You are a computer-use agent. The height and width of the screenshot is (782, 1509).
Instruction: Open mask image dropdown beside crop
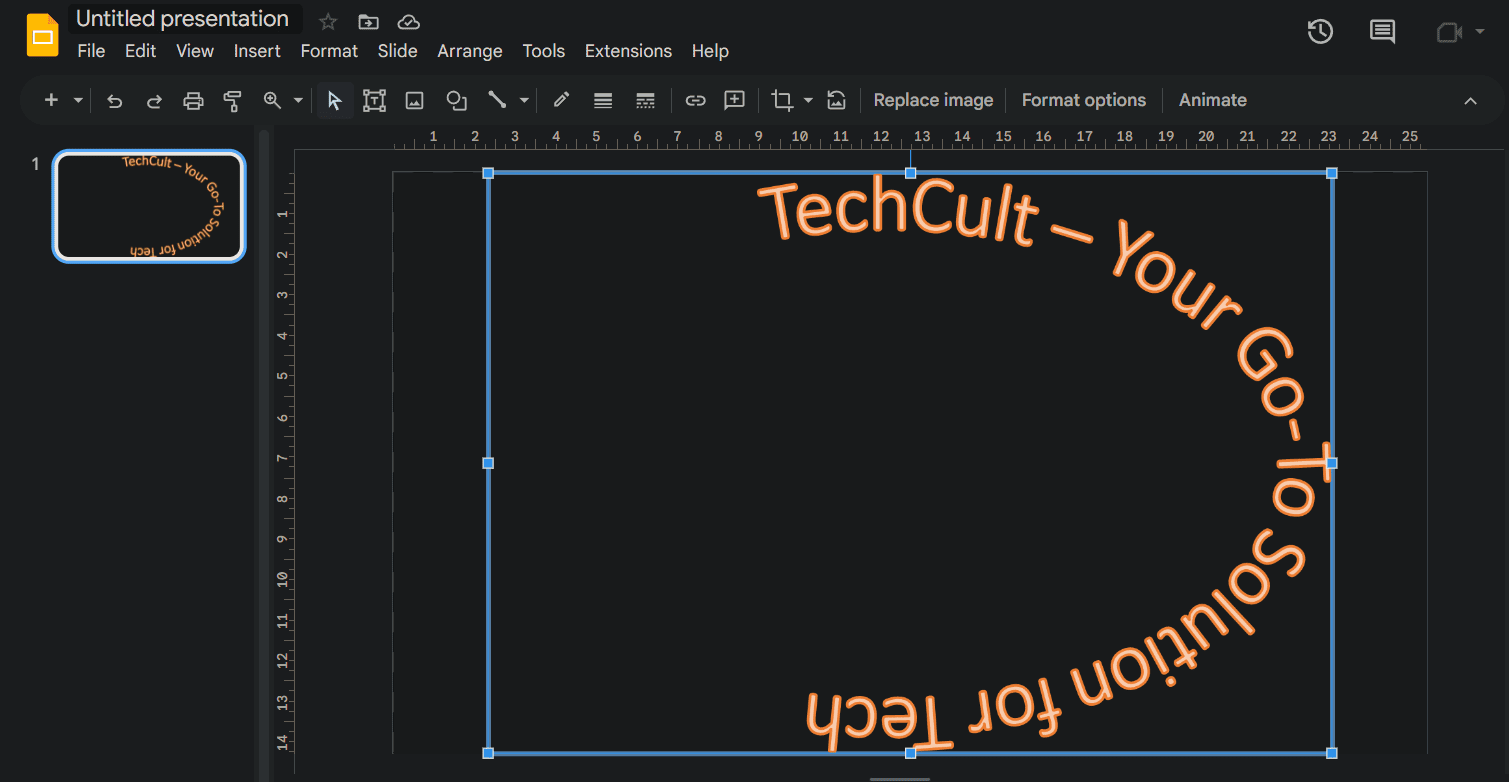[x=808, y=100]
